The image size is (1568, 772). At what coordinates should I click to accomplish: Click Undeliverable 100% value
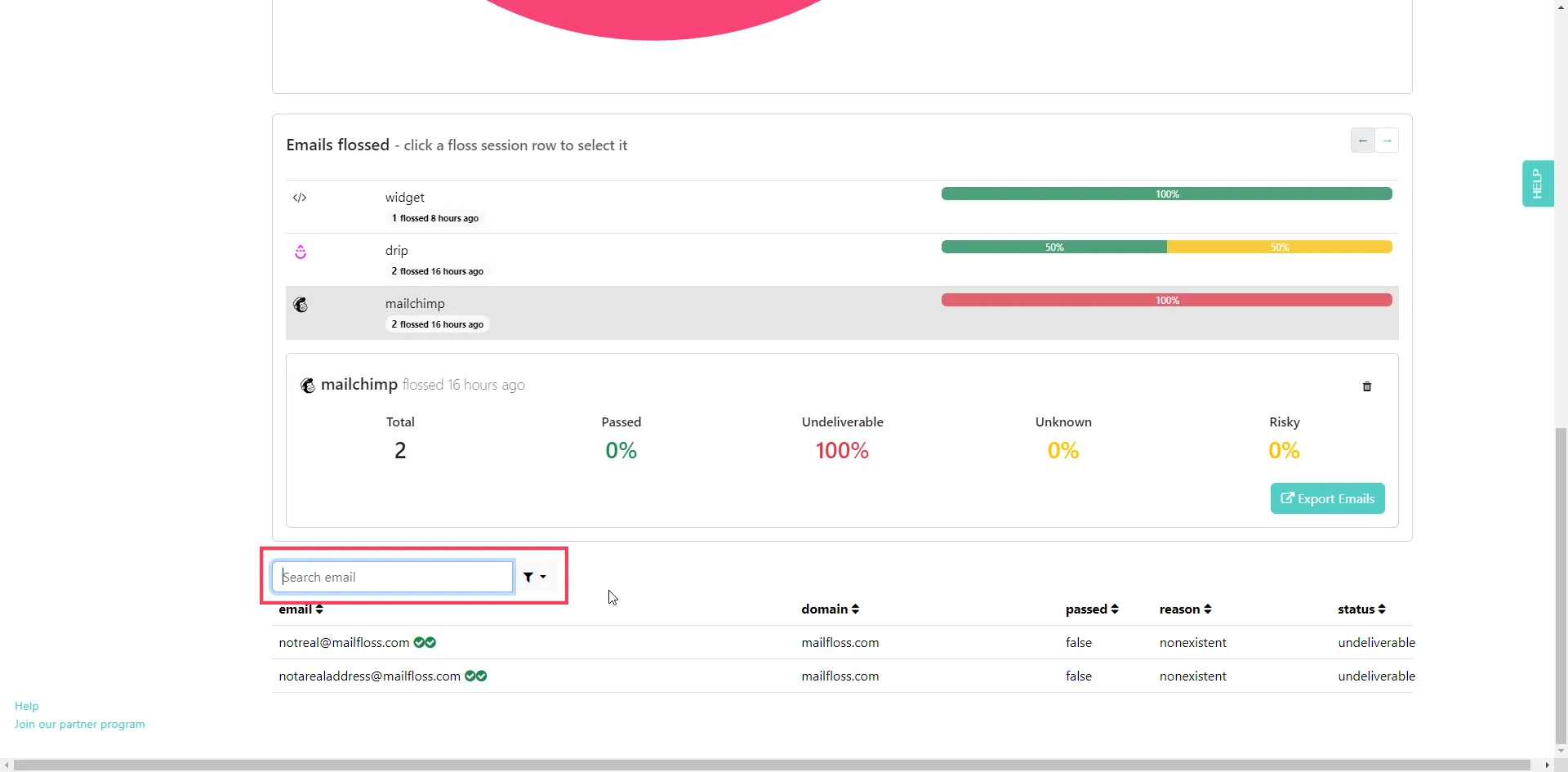pos(842,451)
